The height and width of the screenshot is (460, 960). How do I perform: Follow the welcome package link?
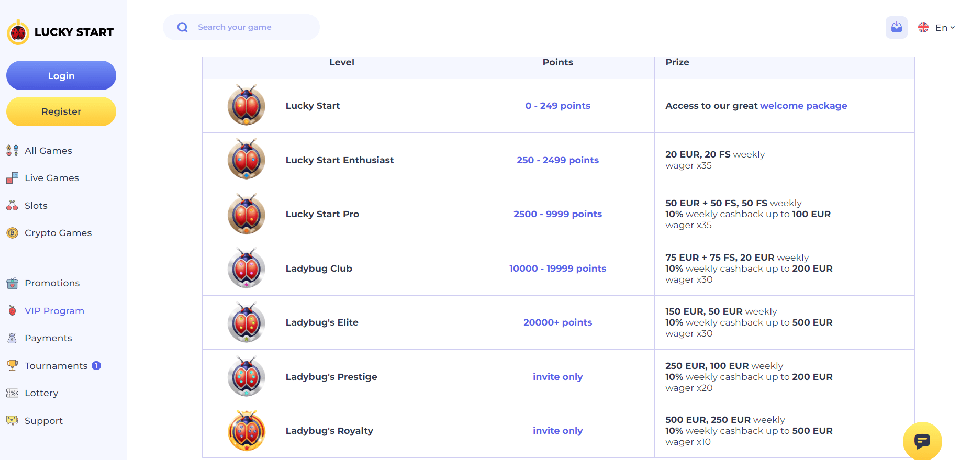[803, 106]
